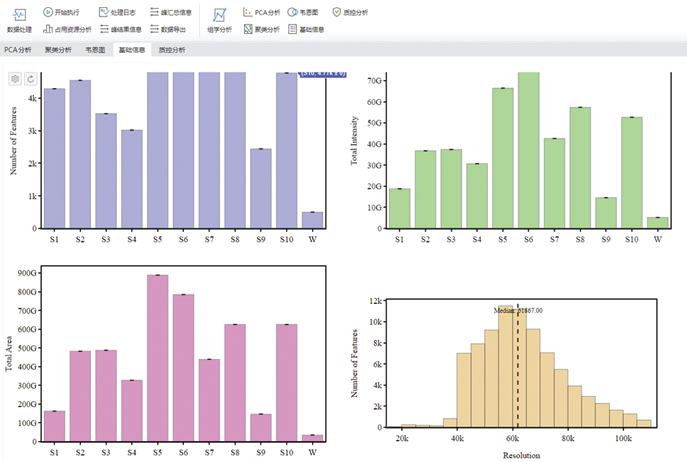The image size is (687, 462).
Task: Open 质控分析 QC analysis from the toolbar
Action: [350, 12]
